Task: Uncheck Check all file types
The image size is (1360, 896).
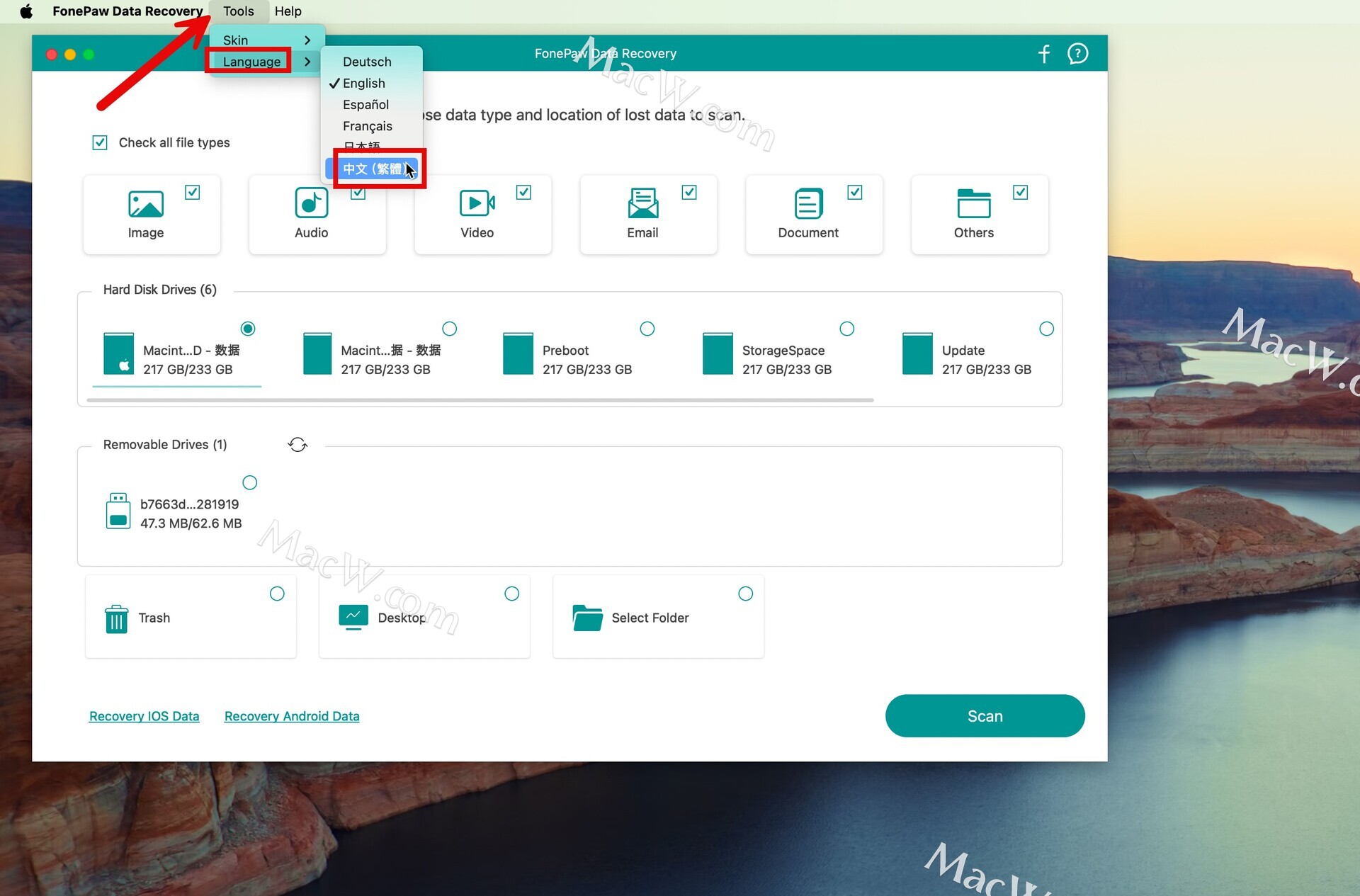Action: point(100,143)
